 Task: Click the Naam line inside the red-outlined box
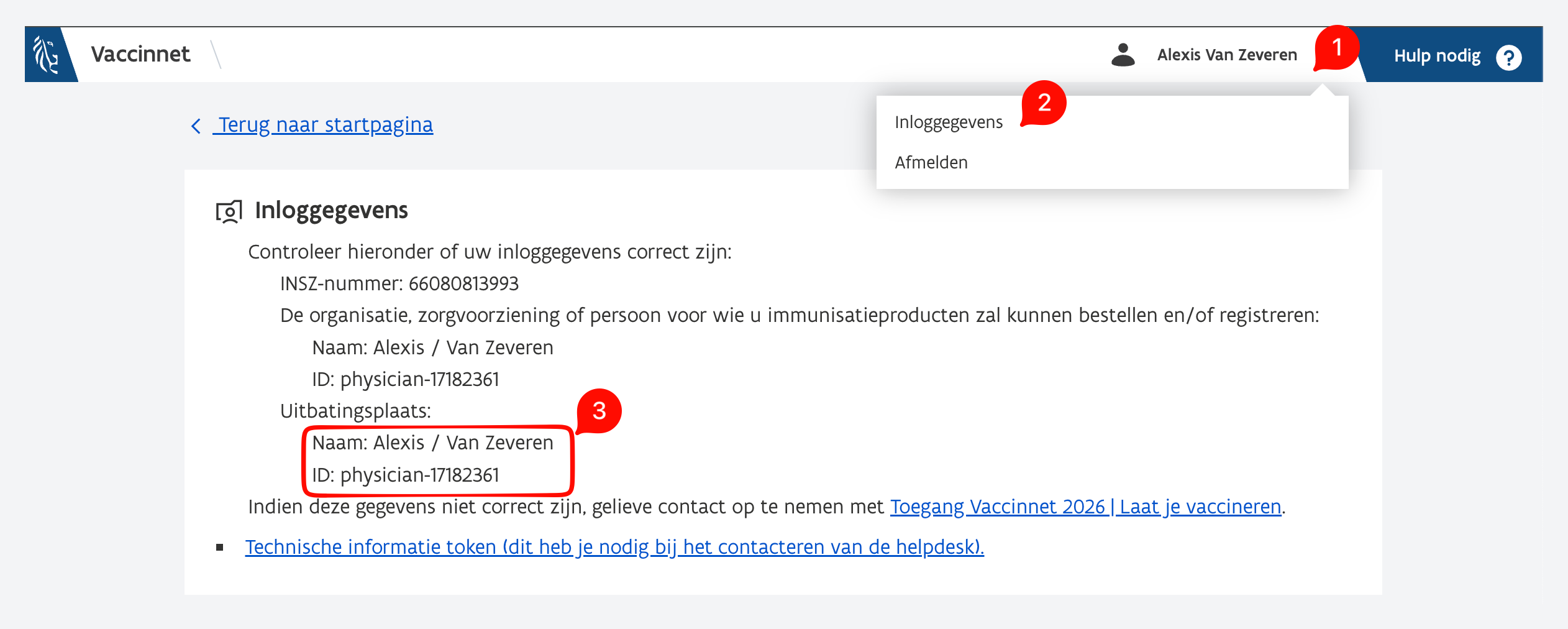click(x=432, y=443)
